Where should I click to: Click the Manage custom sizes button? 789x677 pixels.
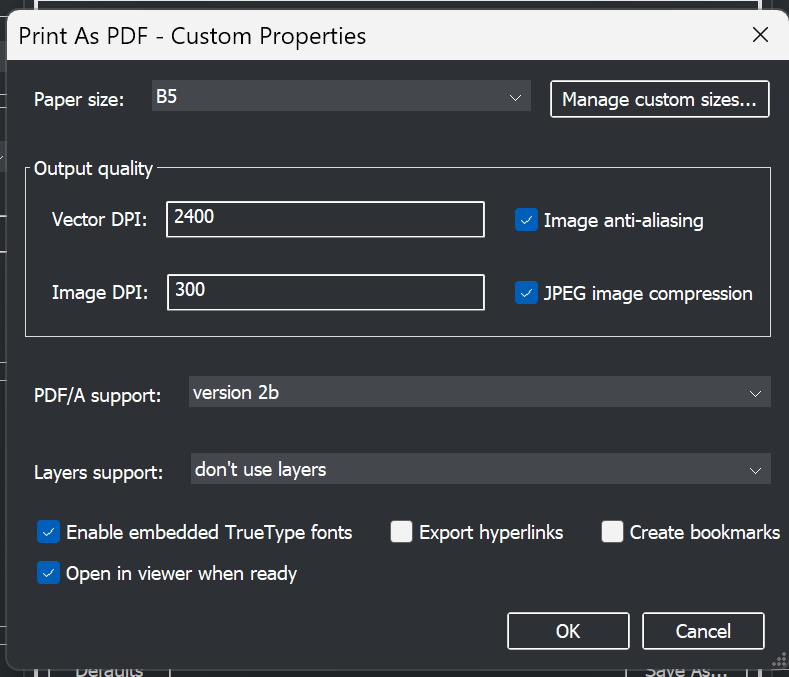[659, 99]
